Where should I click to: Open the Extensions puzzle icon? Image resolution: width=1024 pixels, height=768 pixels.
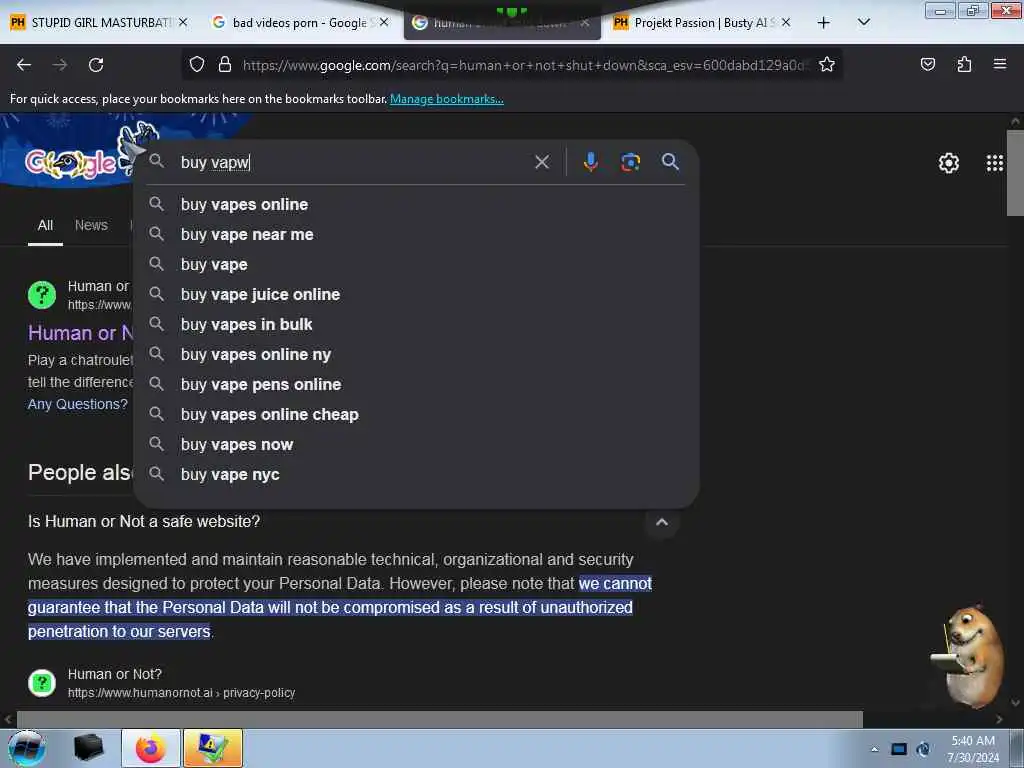(x=964, y=64)
